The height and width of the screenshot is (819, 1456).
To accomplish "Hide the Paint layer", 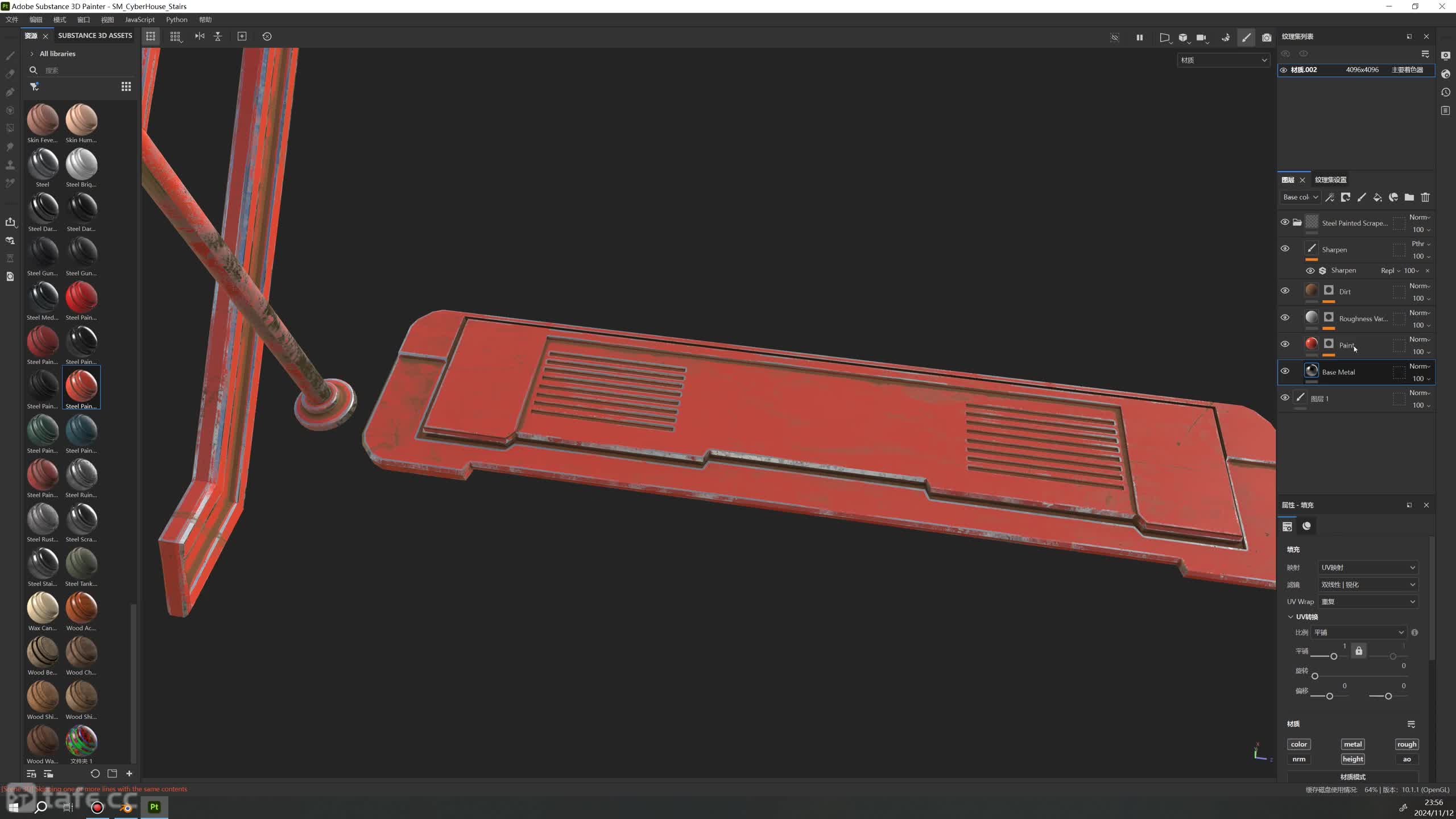I will tap(1285, 344).
